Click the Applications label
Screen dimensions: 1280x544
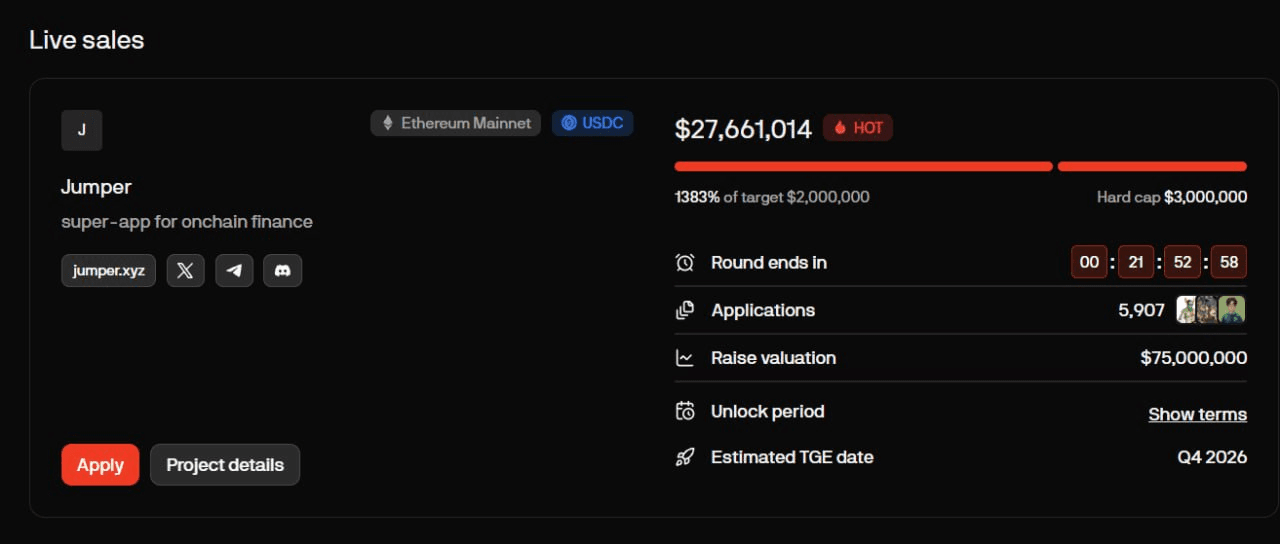(x=763, y=310)
